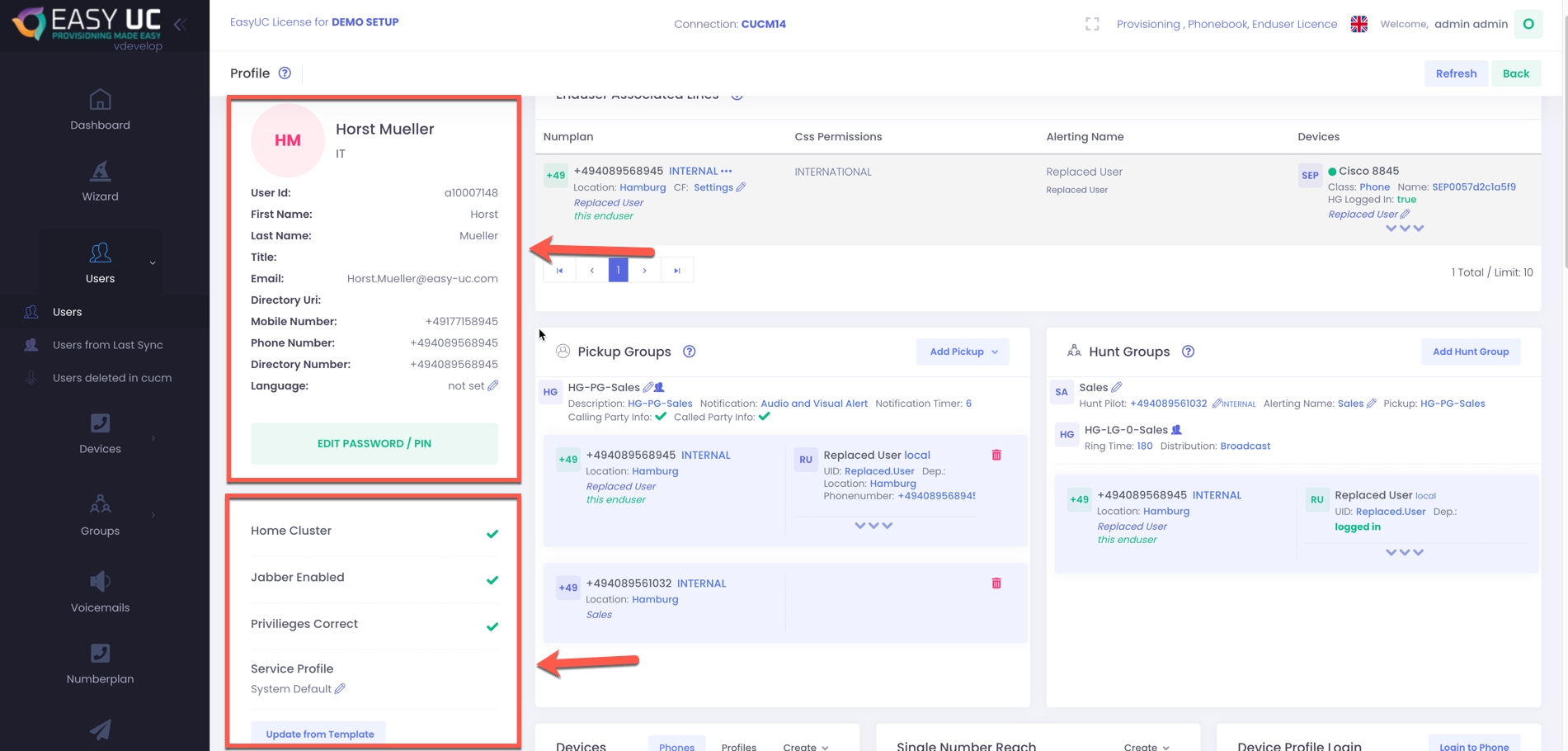Open the Add Pickup dropdown
The width and height of the screenshot is (1568, 751).
[963, 352]
